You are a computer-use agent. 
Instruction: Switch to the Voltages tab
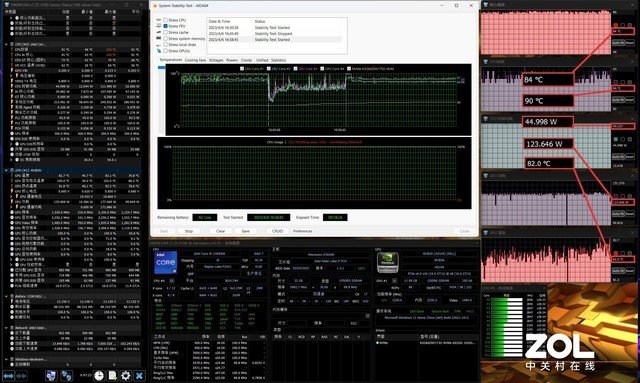[216, 60]
